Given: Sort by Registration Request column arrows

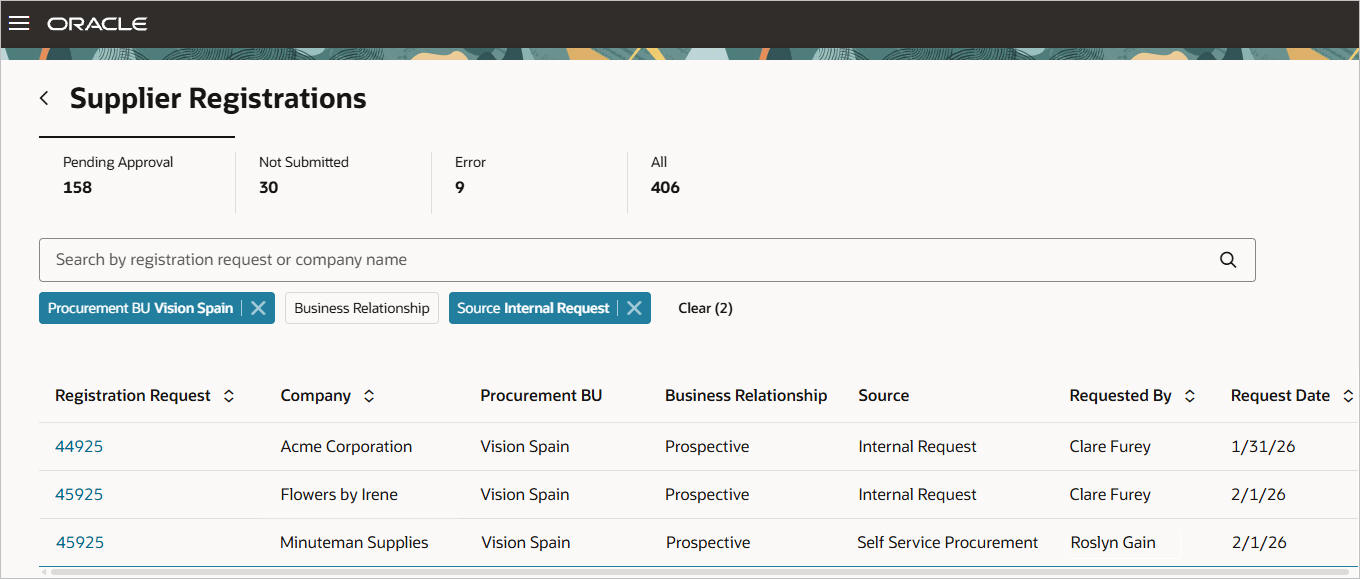Looking at the screenshot, I should pyautogui.click(x=229, y=396).
